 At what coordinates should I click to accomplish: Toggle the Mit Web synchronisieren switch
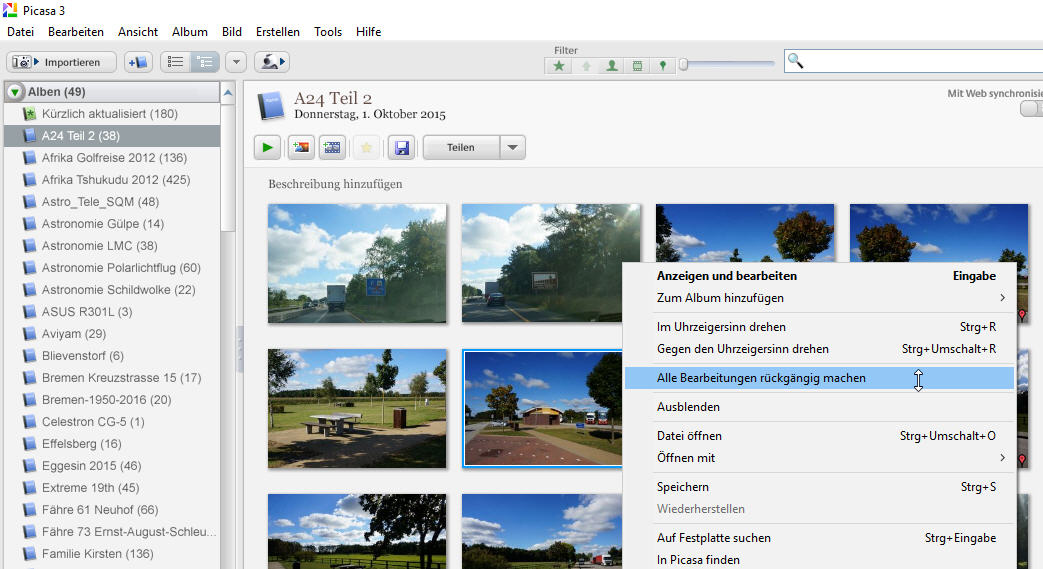(x=1031, y=109)
